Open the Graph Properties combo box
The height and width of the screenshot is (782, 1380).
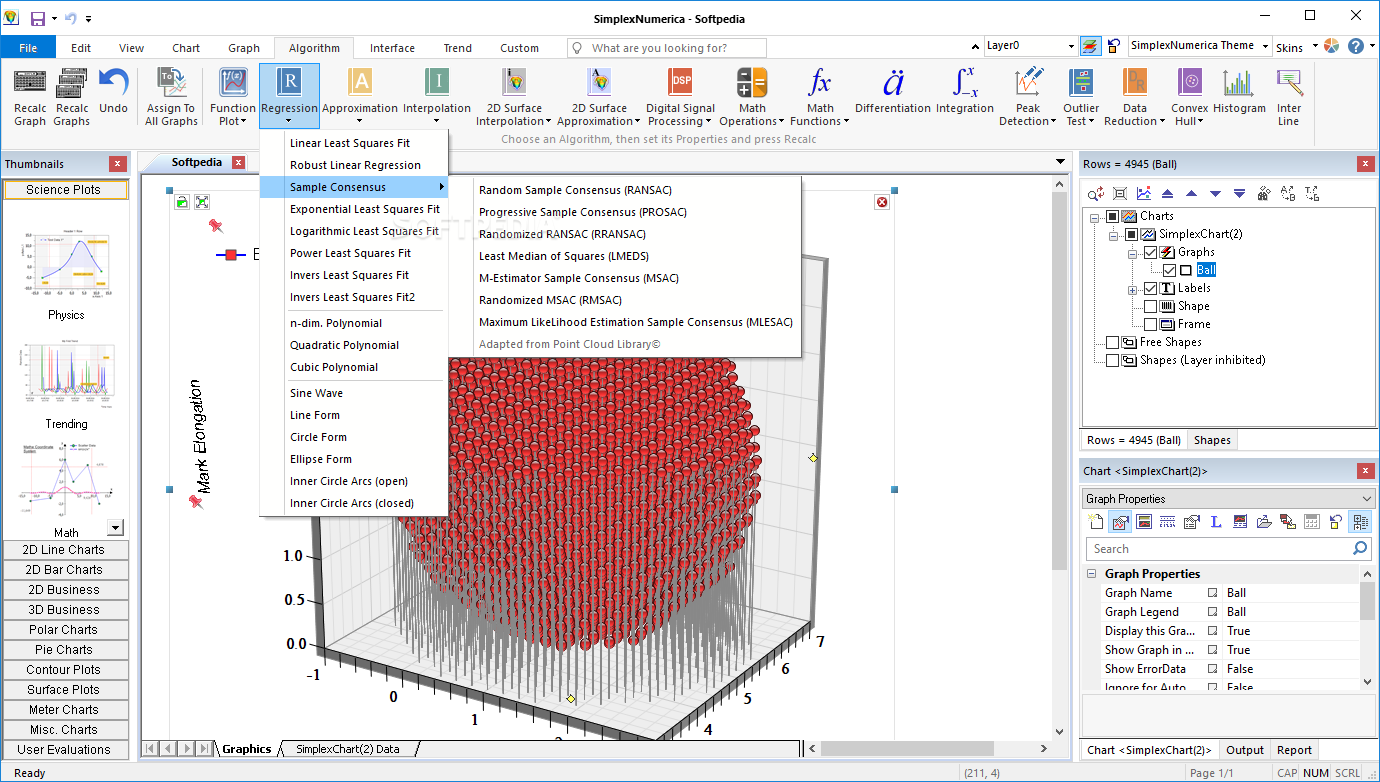[x=1229, y=498]
